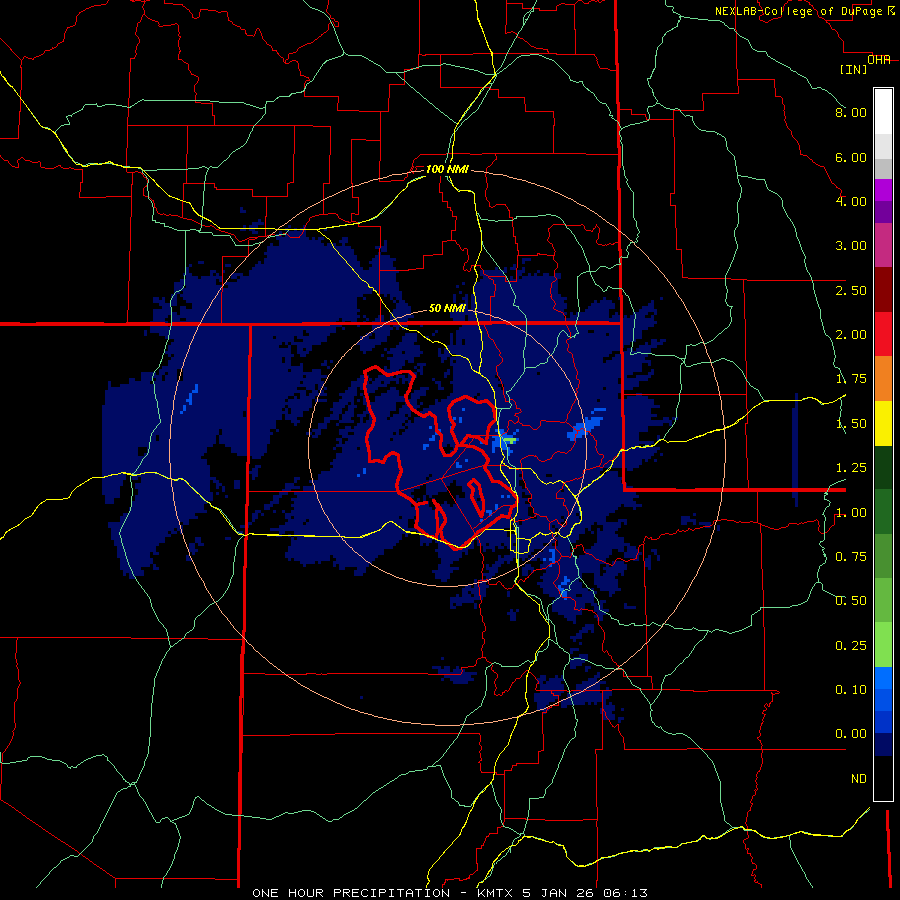Click the 100 NMI range ring label
The height and width of the screenshot is (900, 900).
tap(447, 169)
